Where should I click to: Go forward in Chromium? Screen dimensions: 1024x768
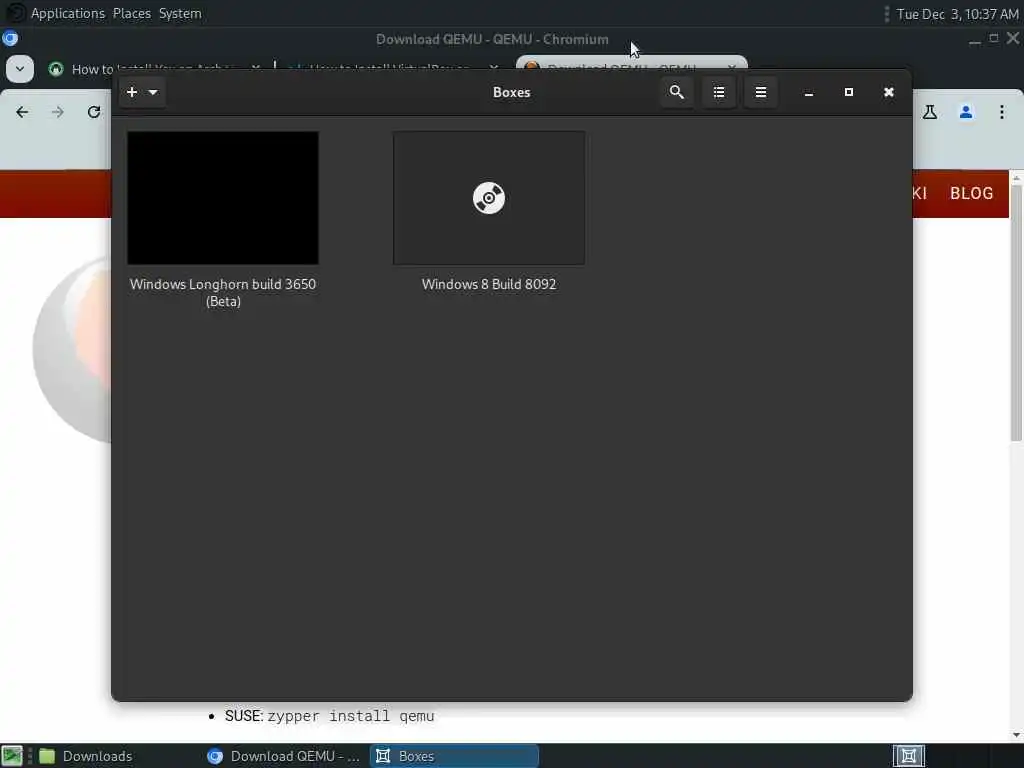tap(57, 112)
